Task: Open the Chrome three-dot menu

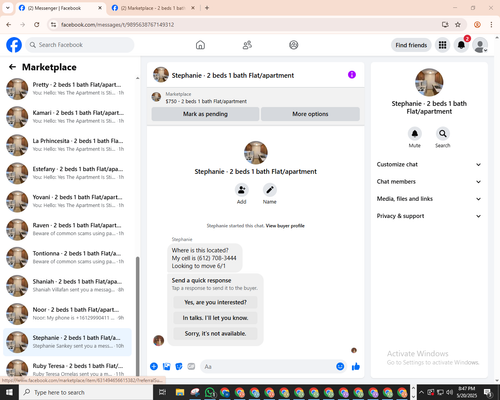Action: (491, 24)
